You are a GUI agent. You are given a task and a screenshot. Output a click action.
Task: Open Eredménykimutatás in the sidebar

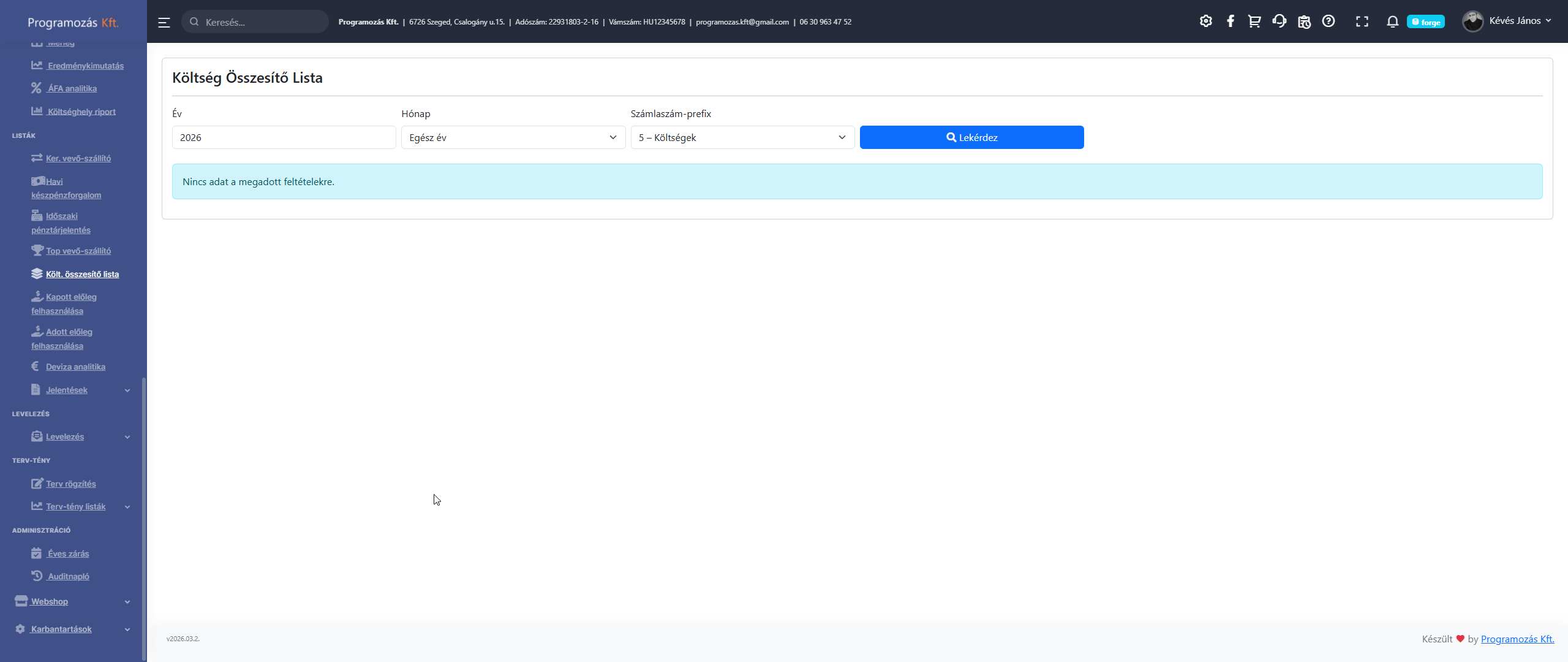tap(85, 66)
